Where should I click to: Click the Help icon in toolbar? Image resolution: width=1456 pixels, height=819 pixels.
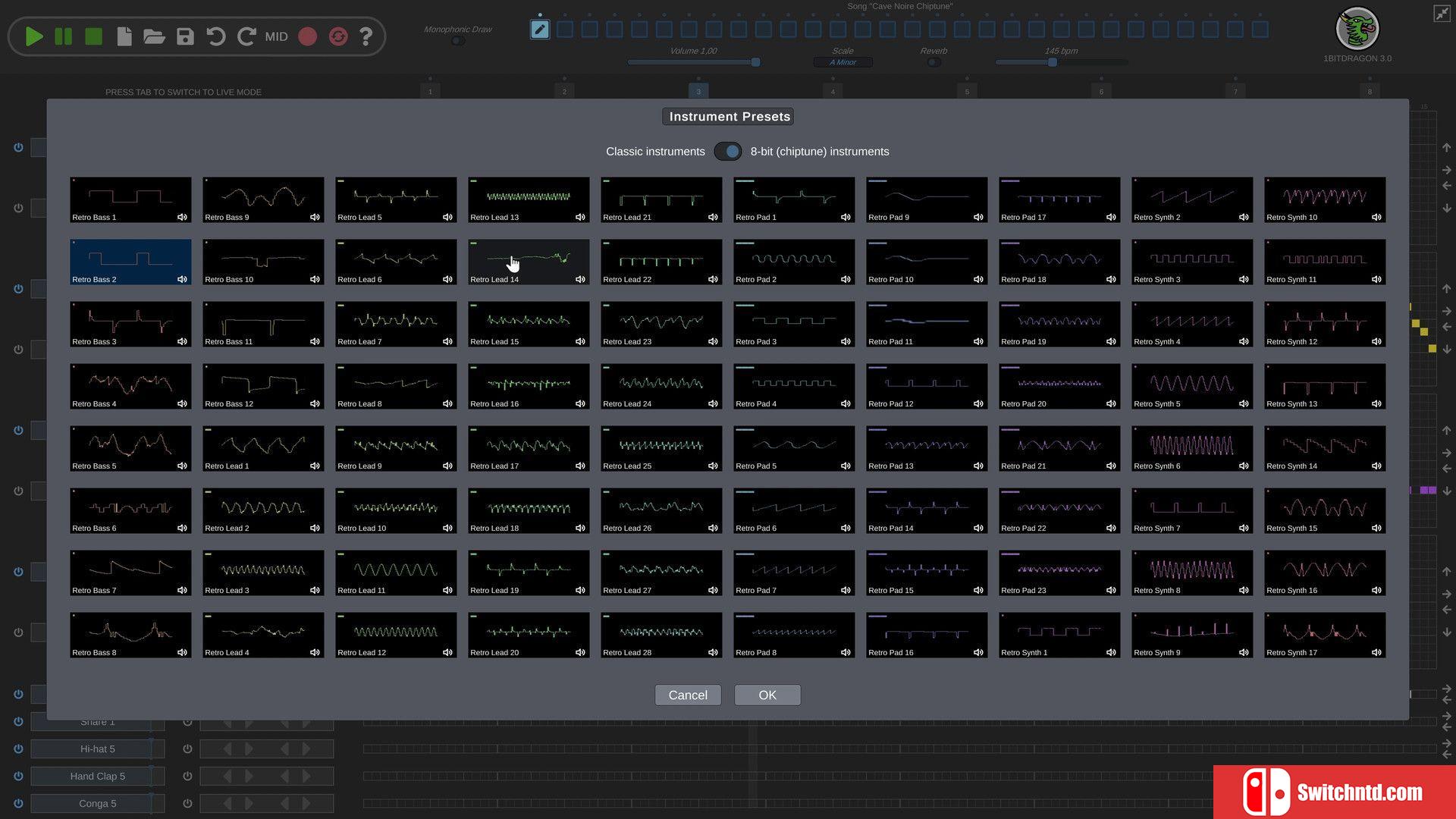click(368, 36)
